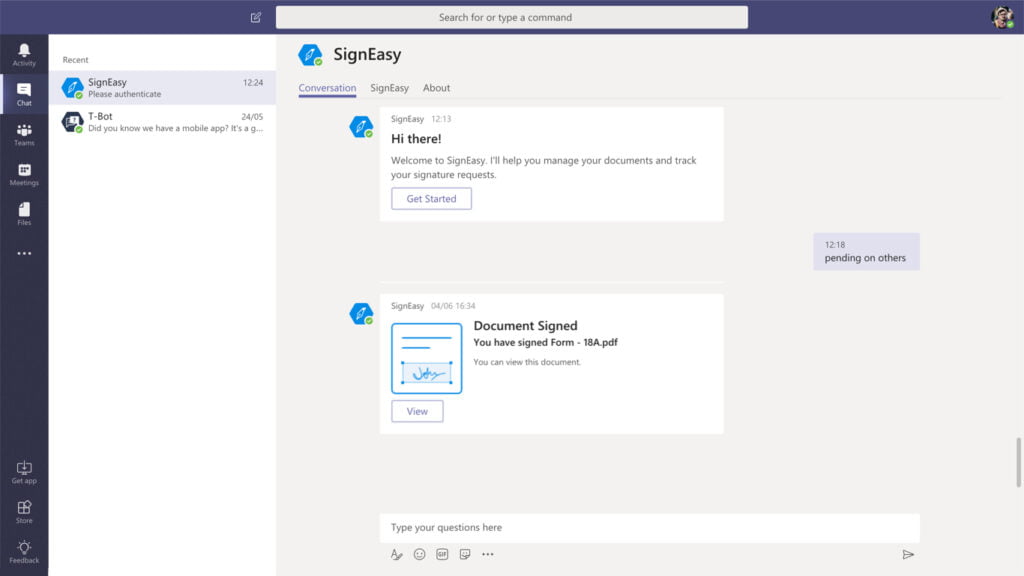Open the sticker picker

pos(465,554)
